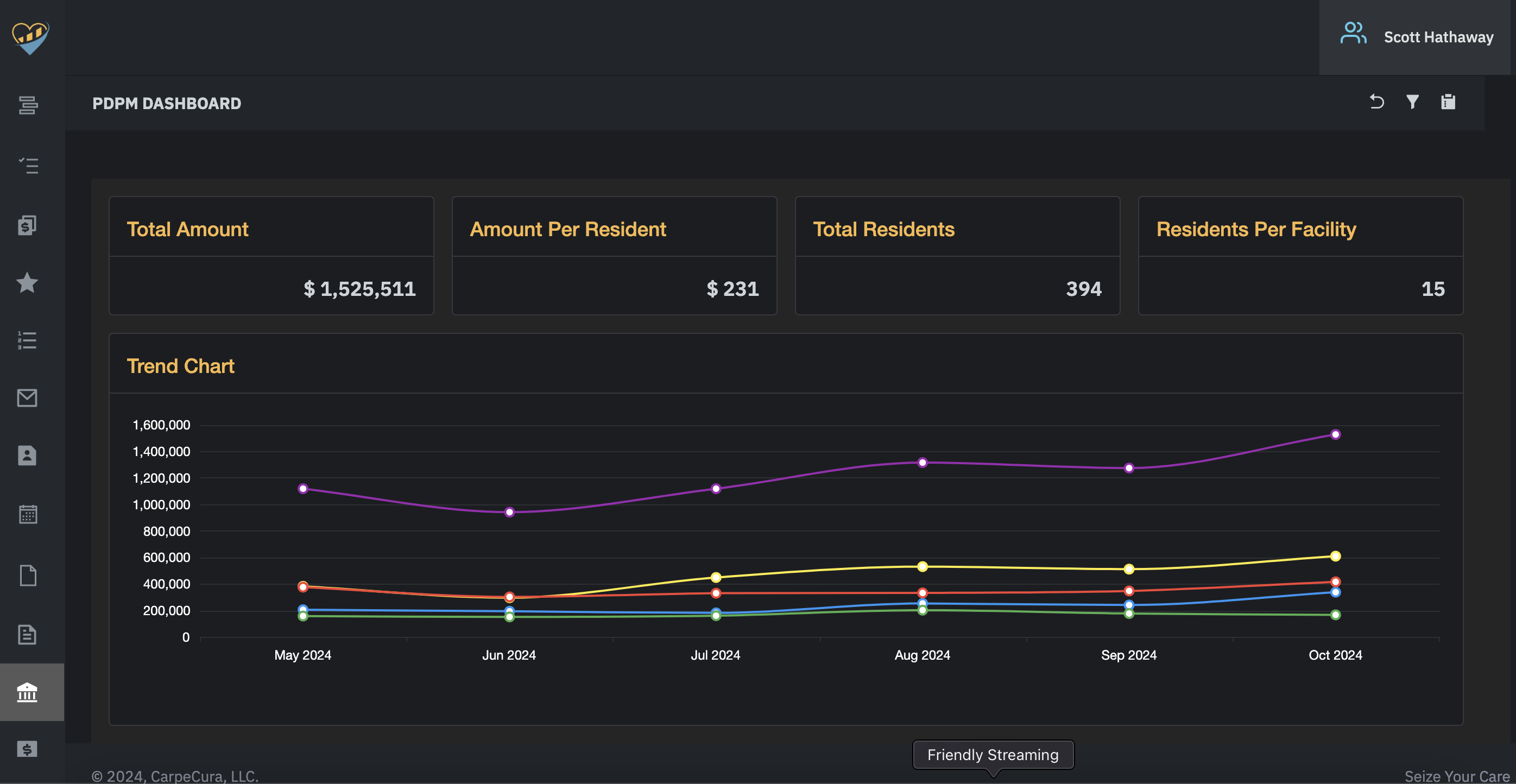Screen dimensions: 1516x784
Task: Click the Aug 2024 axis label
Action: coord(922,655)
